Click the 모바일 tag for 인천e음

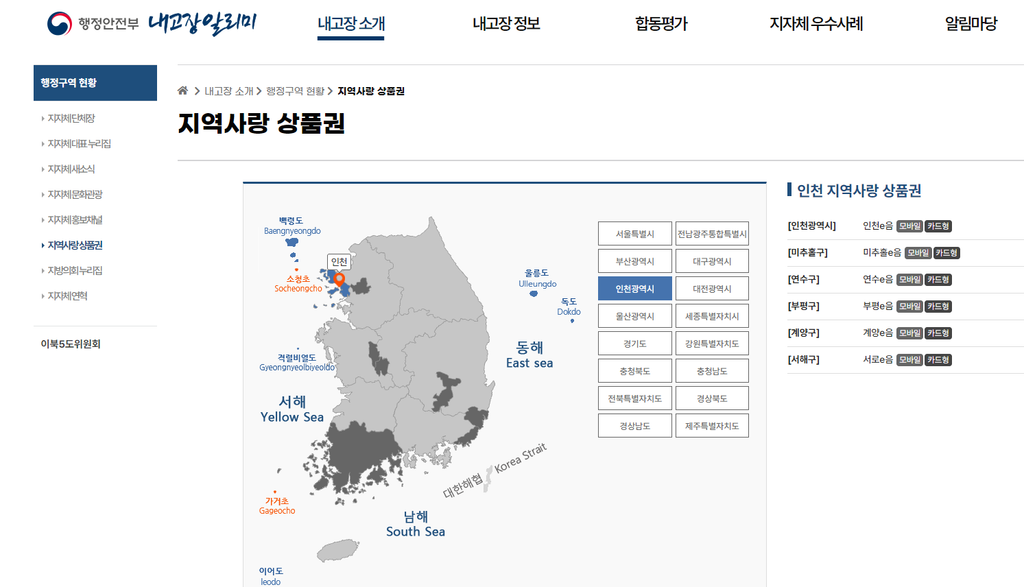[x=909, y=226]
